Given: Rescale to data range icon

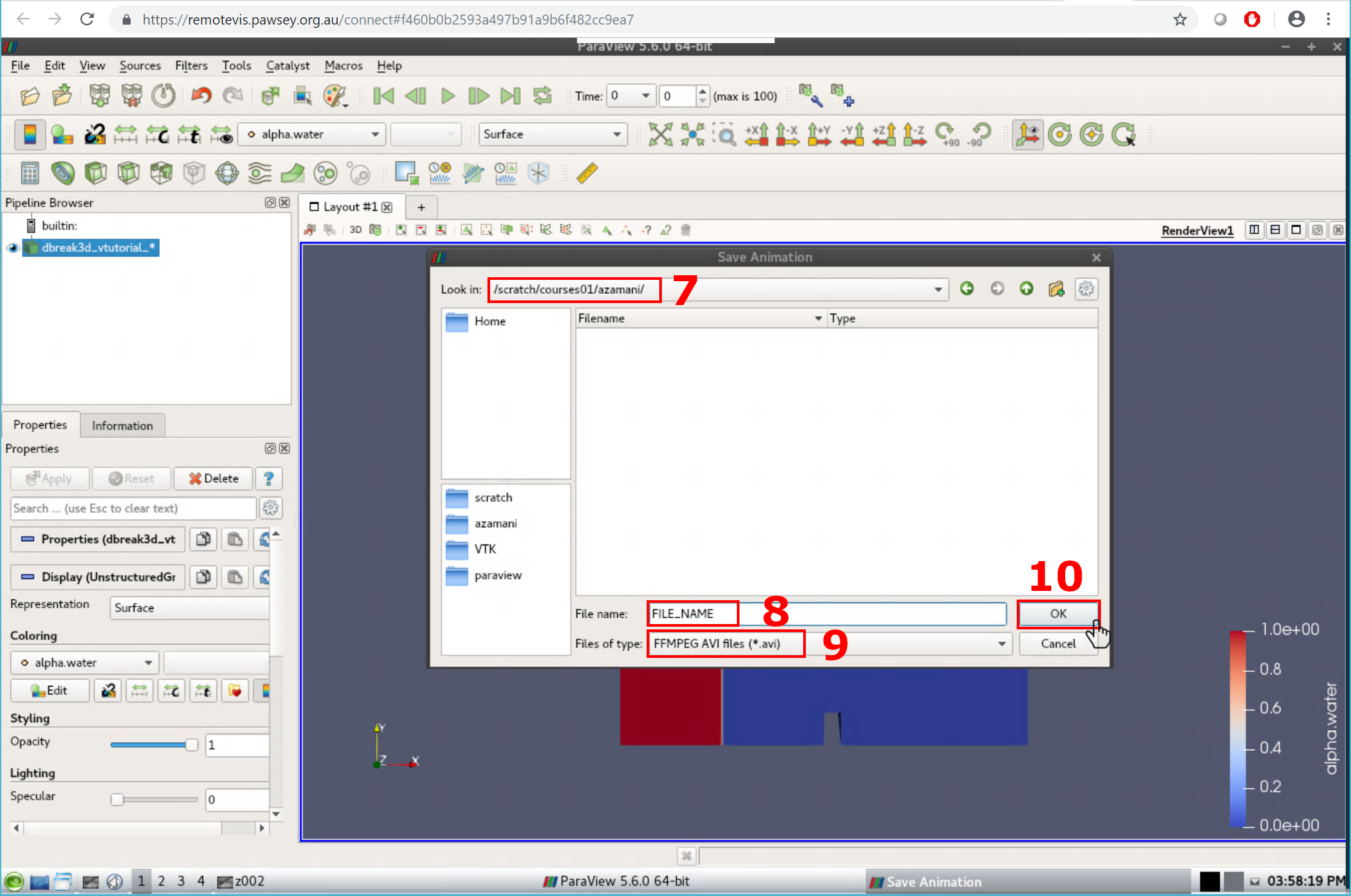Looking at the screenshot, I should [125, 135].
